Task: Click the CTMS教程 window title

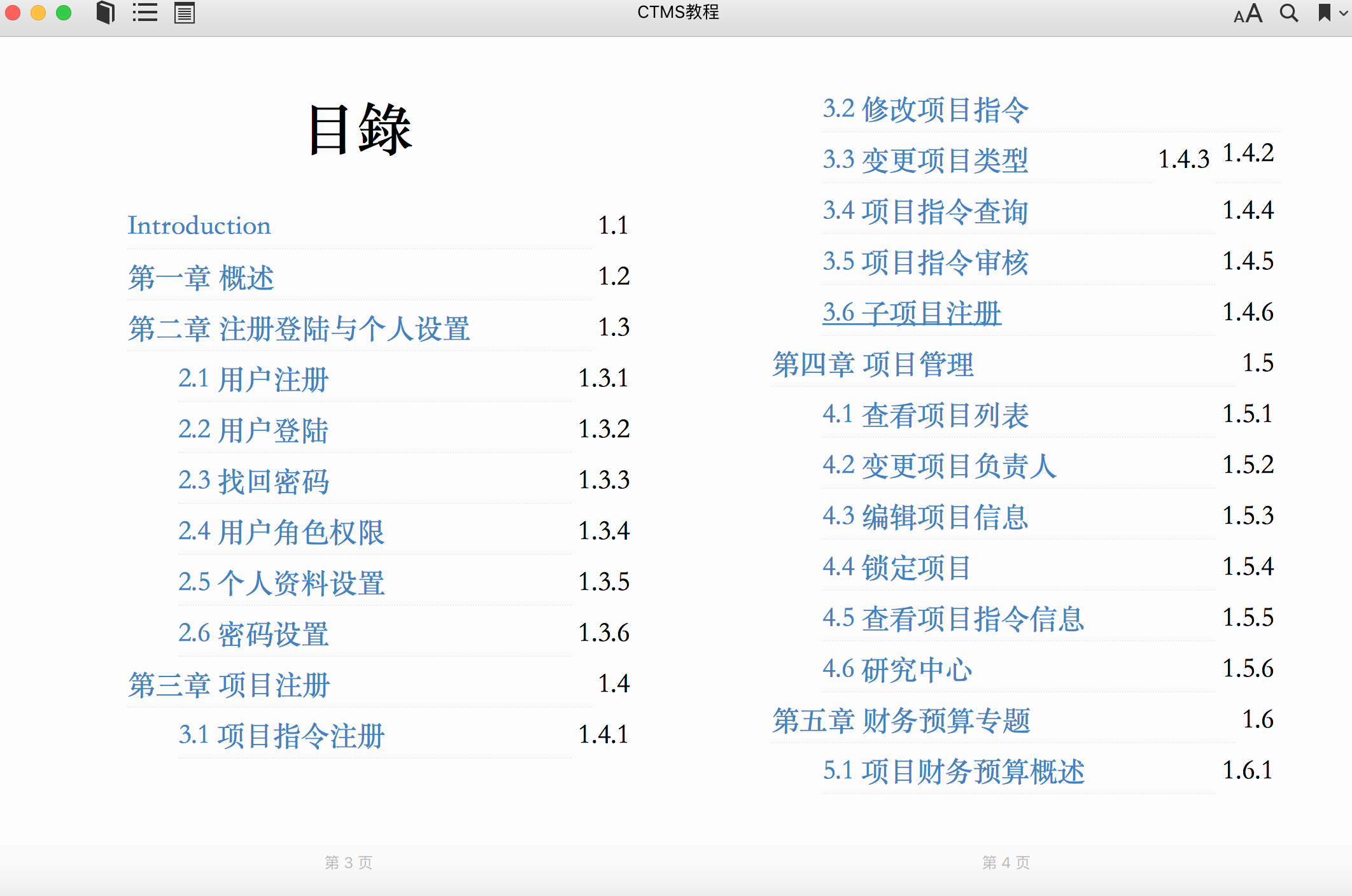Action: coord(678,12)
